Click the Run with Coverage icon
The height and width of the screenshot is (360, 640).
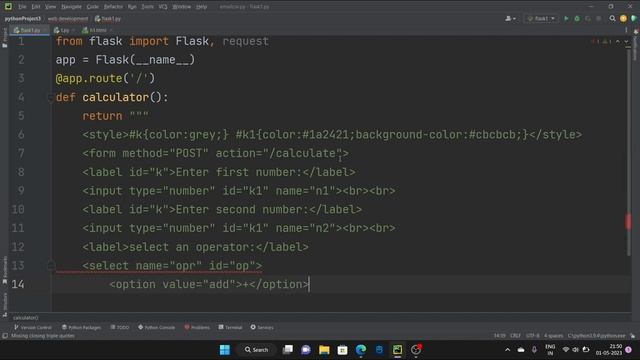coord(588,18)
